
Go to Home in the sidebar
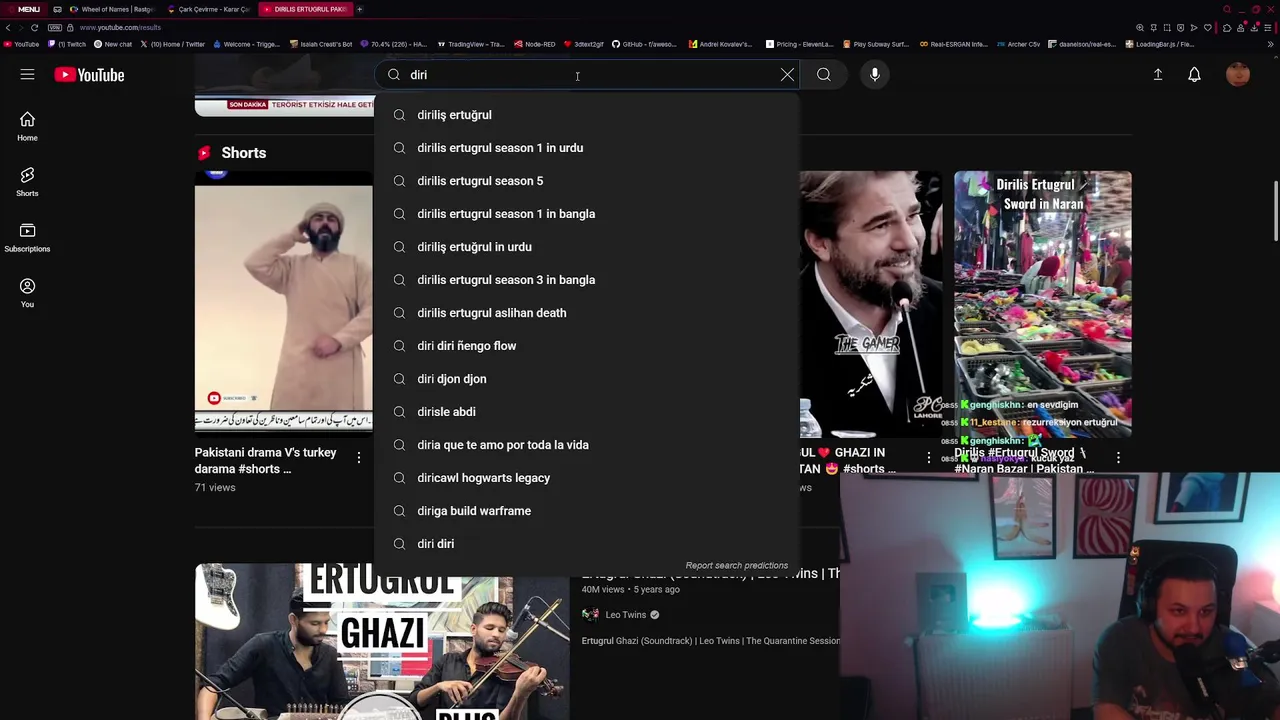[27, 126]
